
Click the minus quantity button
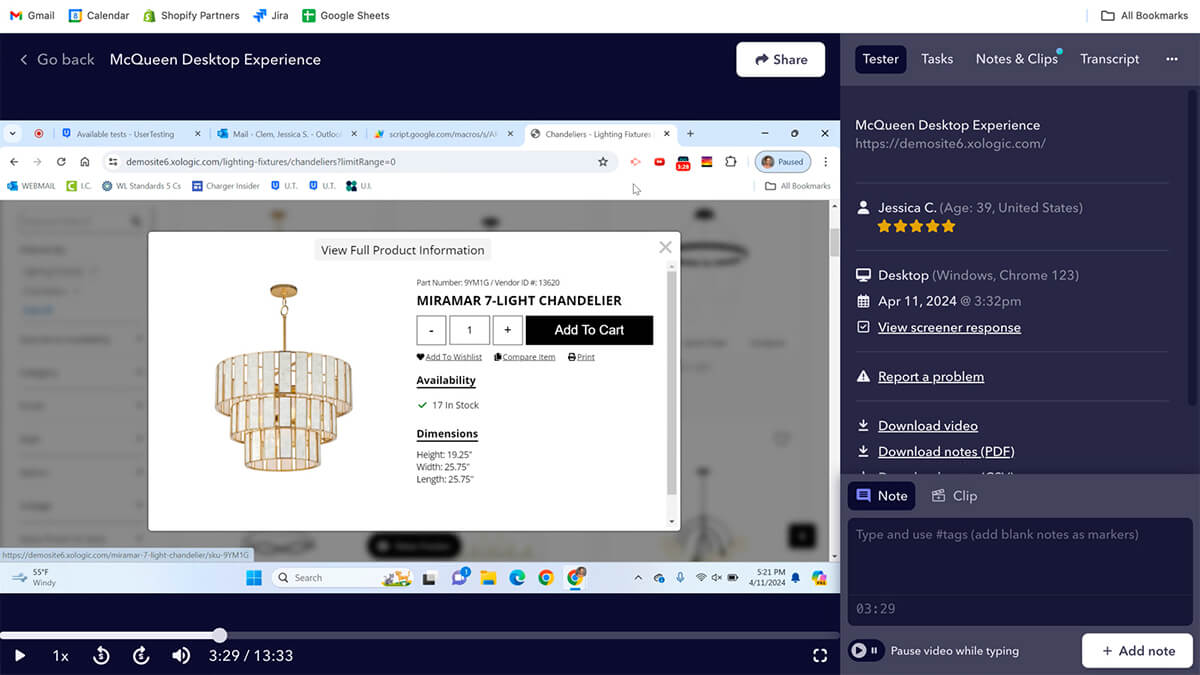click(431, 330)
